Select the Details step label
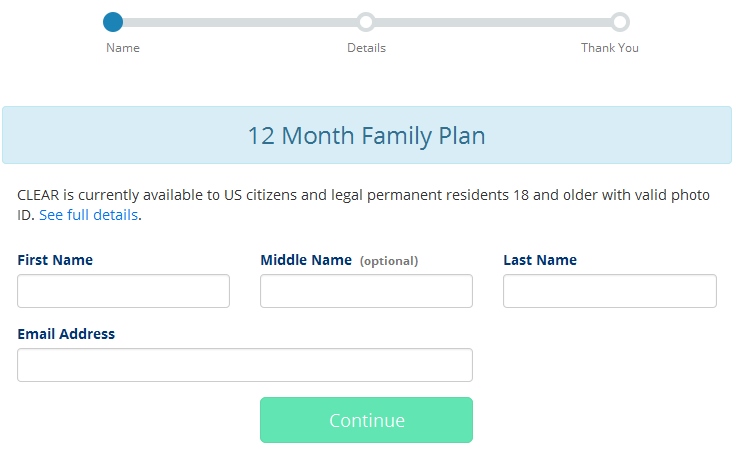This screenshot has height=456, width=742. coord(366,48)
